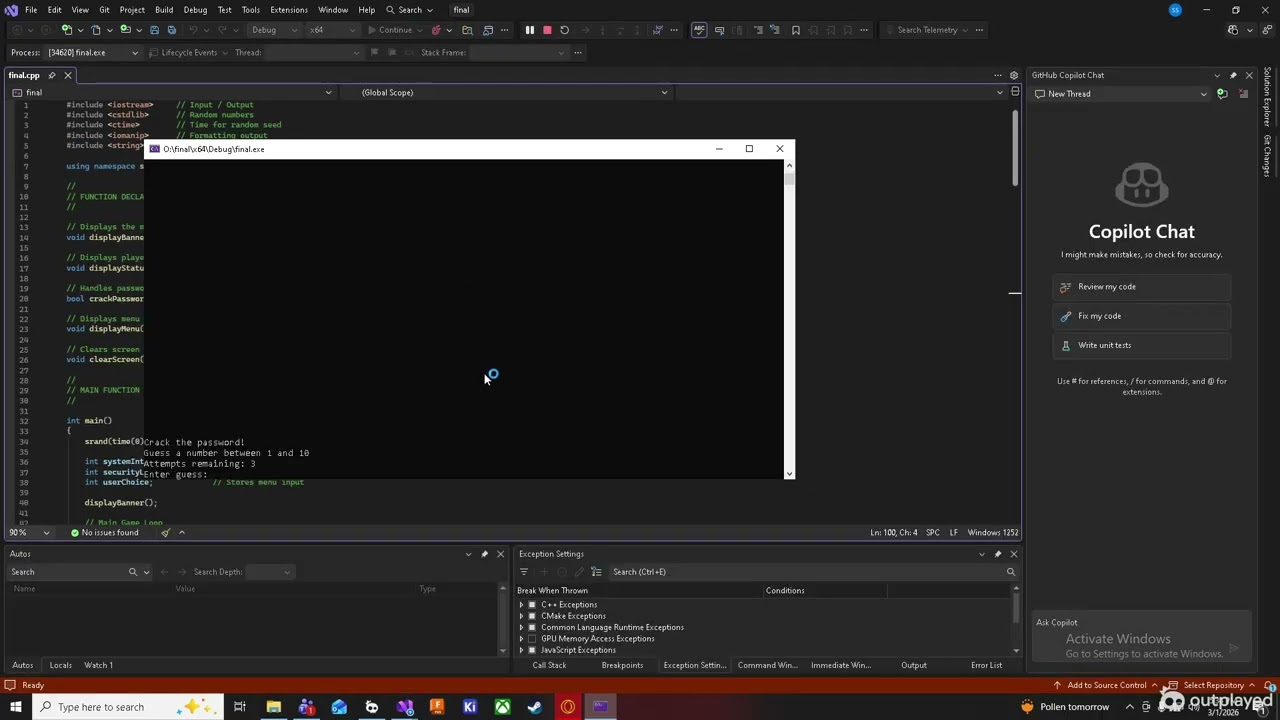Expand Common Language Runtime Exceptions node
1280x720 pixels.
point(521,627)
